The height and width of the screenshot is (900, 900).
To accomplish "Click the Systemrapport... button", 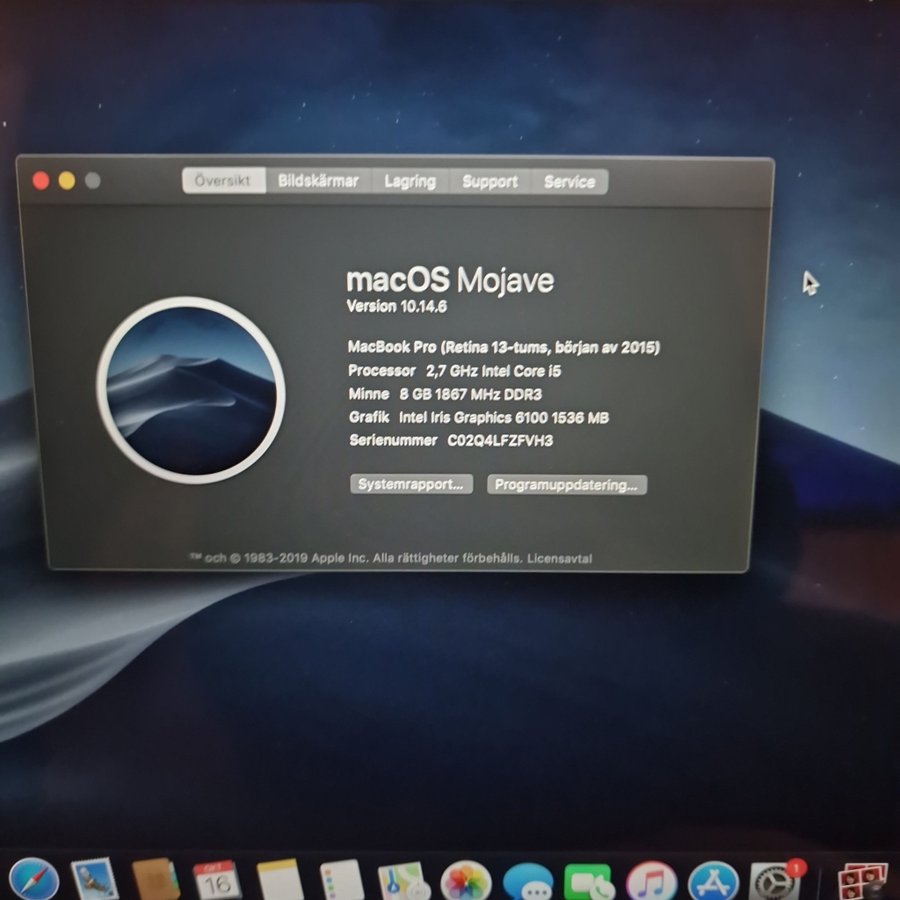I will tap(411, 485).
